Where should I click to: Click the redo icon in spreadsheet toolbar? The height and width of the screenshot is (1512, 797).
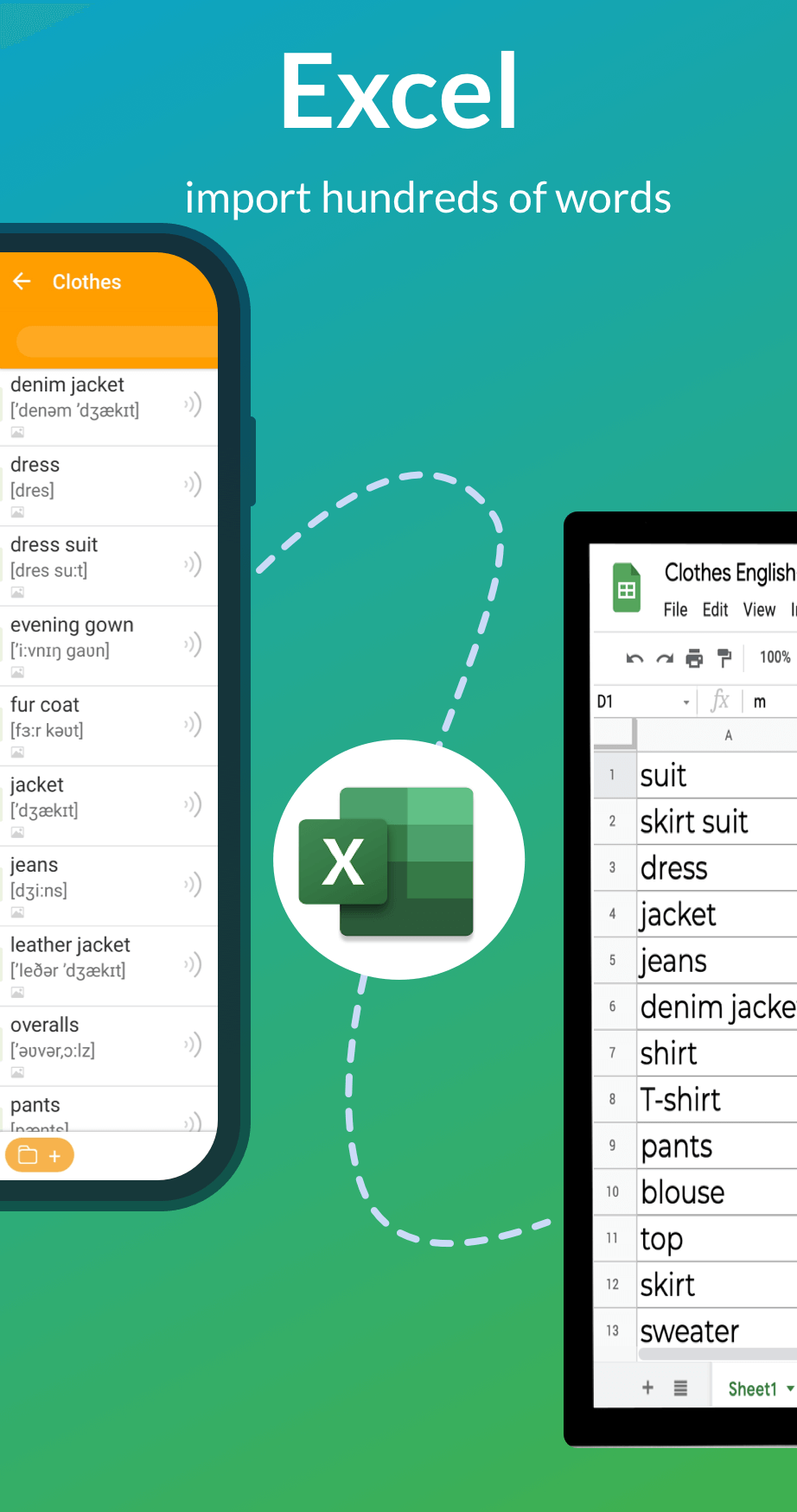(665, 658)
